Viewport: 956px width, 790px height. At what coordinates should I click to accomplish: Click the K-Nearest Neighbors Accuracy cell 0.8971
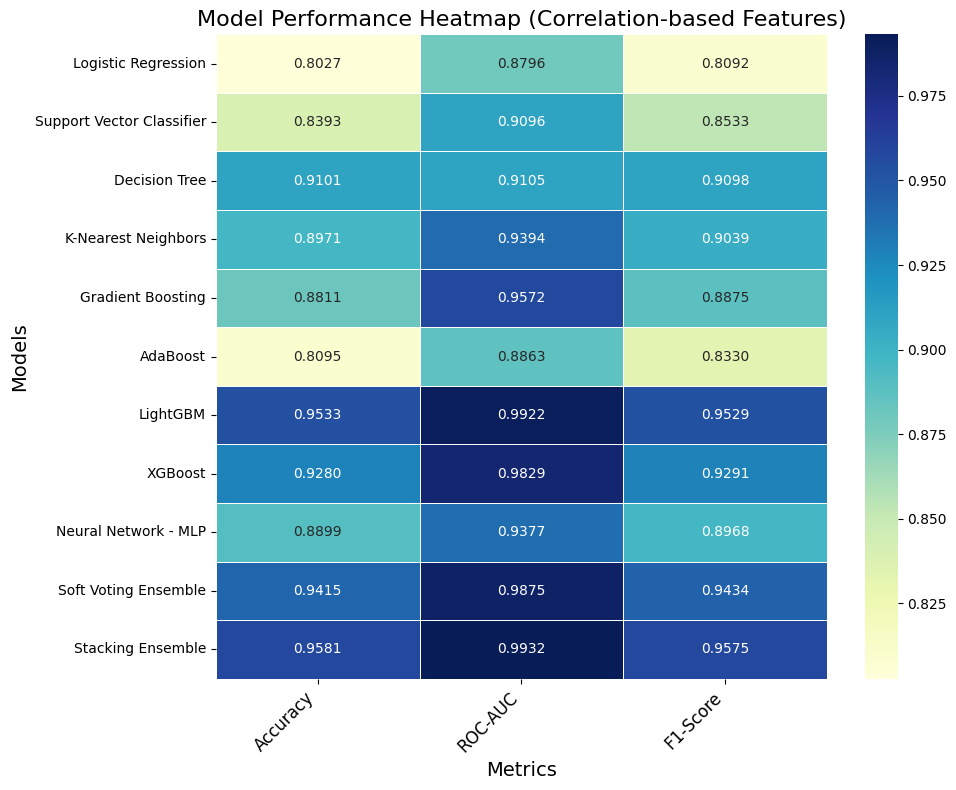318,239
